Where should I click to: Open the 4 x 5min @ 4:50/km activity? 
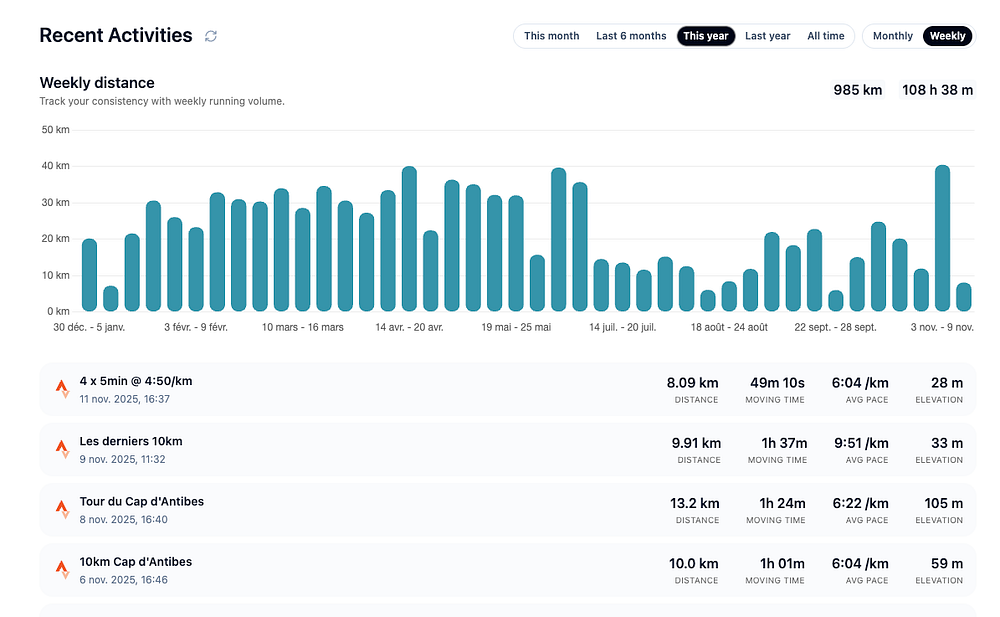pos(136,381)
